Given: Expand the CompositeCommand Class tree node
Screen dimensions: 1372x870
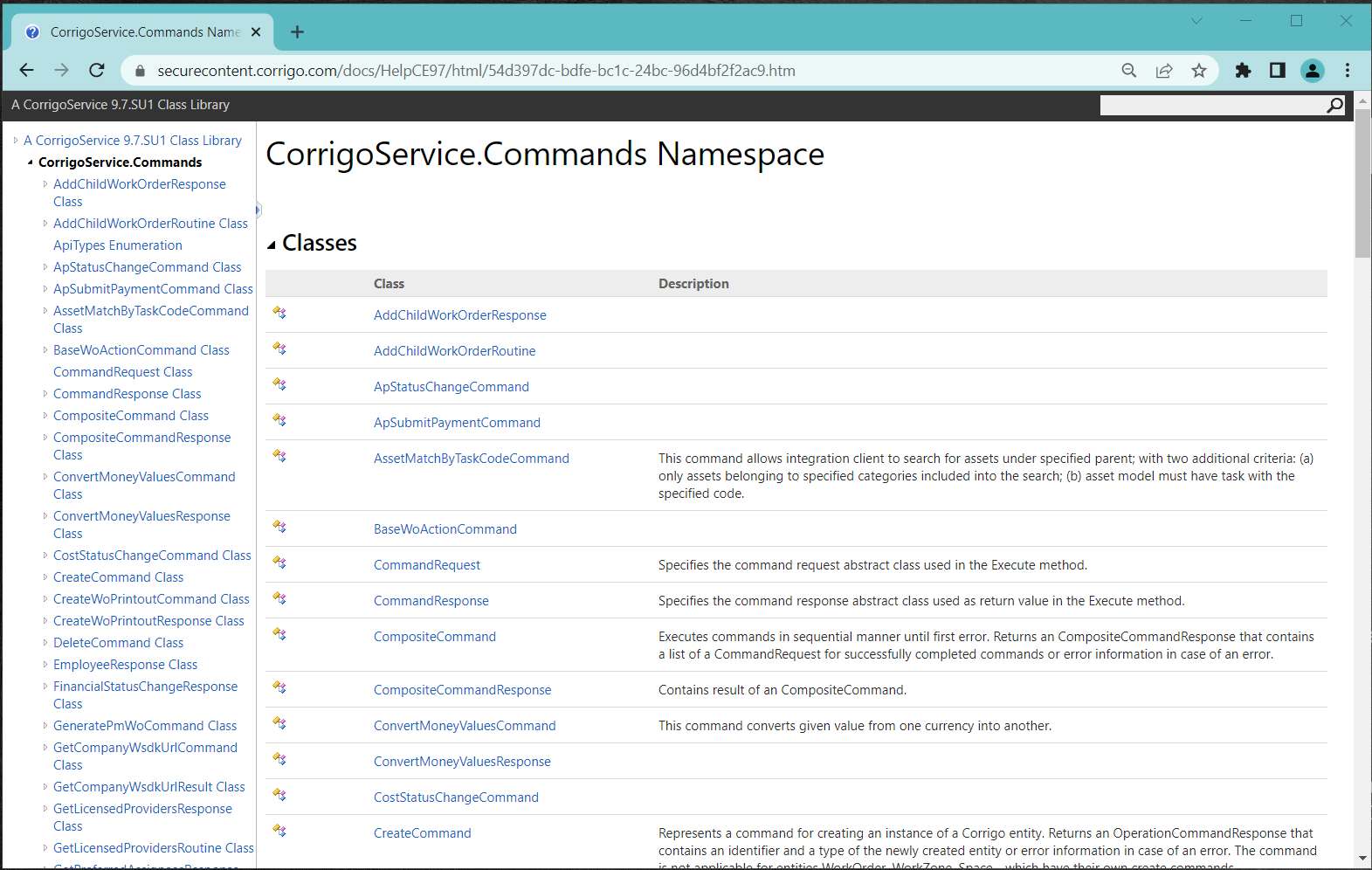Looking at the screenshot, I should (45, 415).
